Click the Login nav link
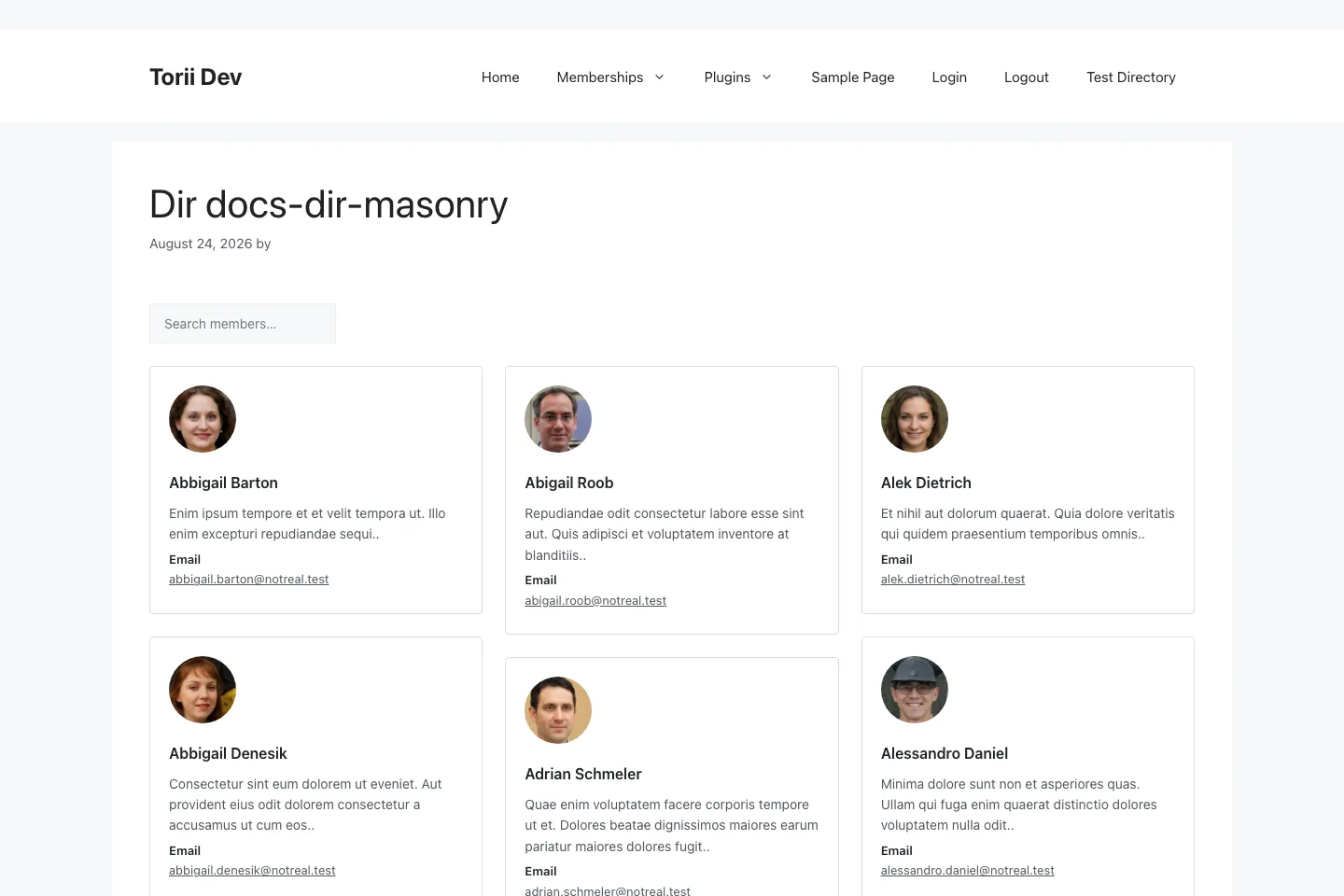The width and height of the screenshot is (1344, 896). [x=949, y=77]
